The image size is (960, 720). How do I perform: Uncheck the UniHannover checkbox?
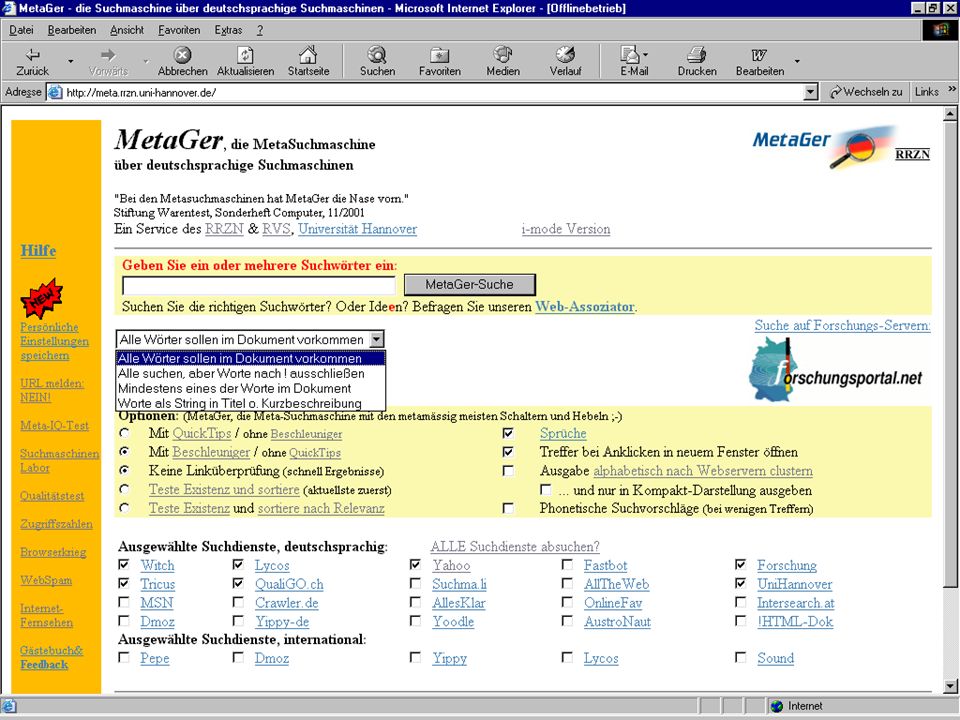pyautogui.click(x=740, y=583)
